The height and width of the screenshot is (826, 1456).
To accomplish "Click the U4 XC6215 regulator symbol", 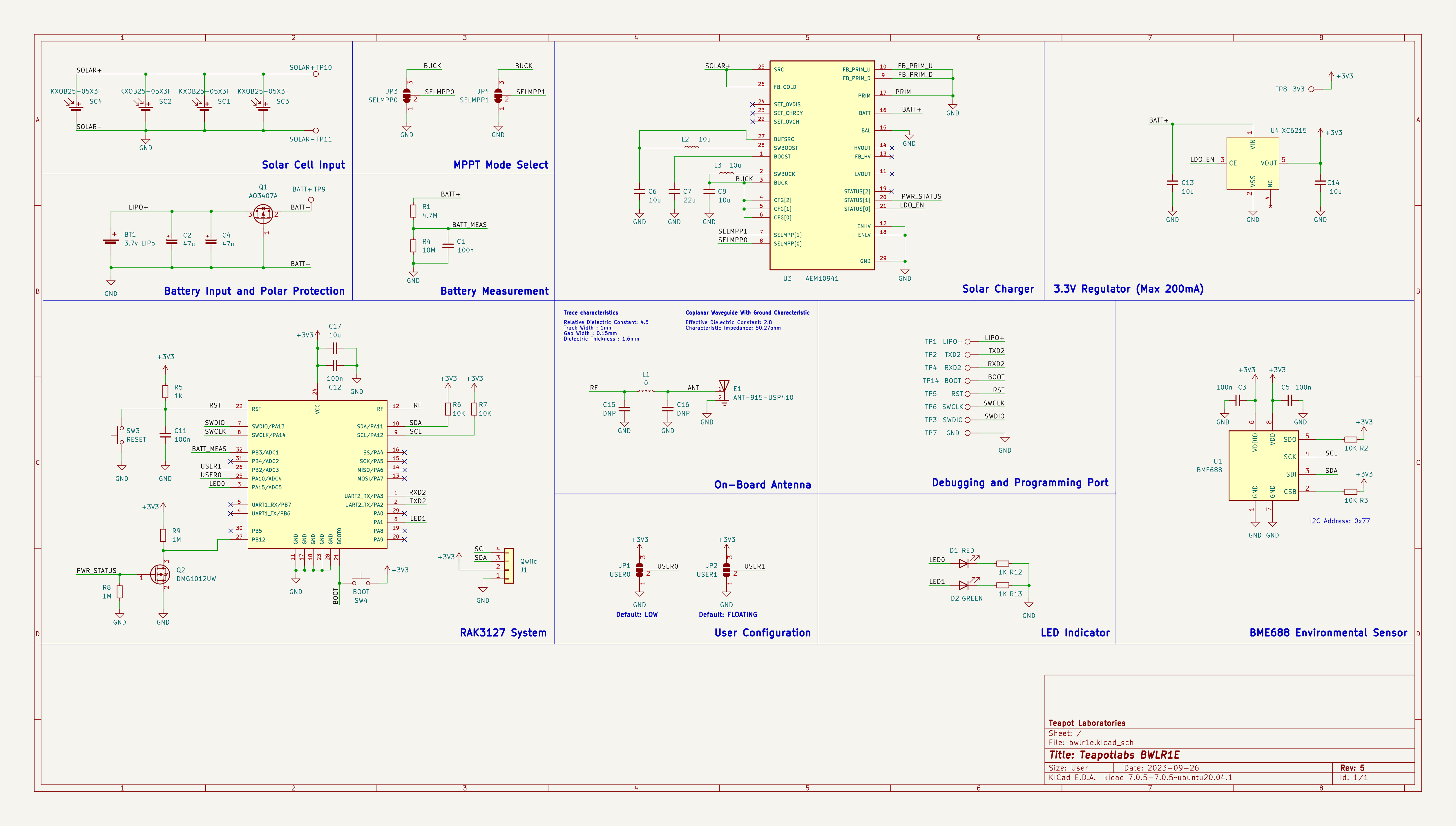I will click(x=1252, y=163).
